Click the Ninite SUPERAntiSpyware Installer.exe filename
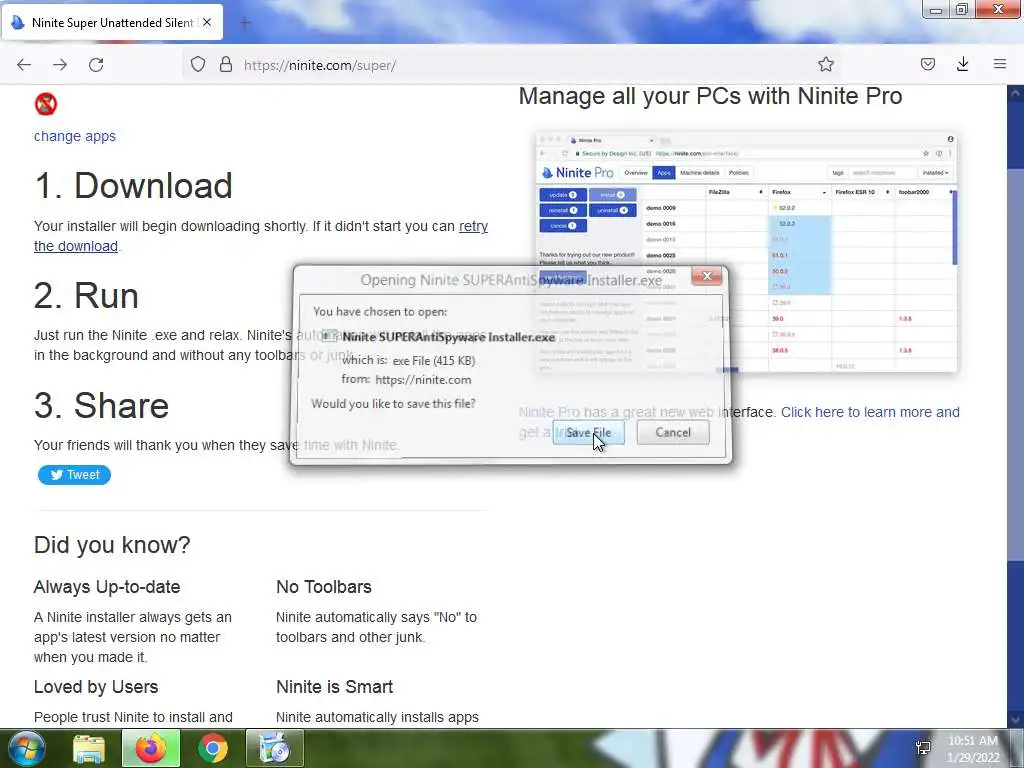Screen dimensions: 1024x768 click(449, 337)
